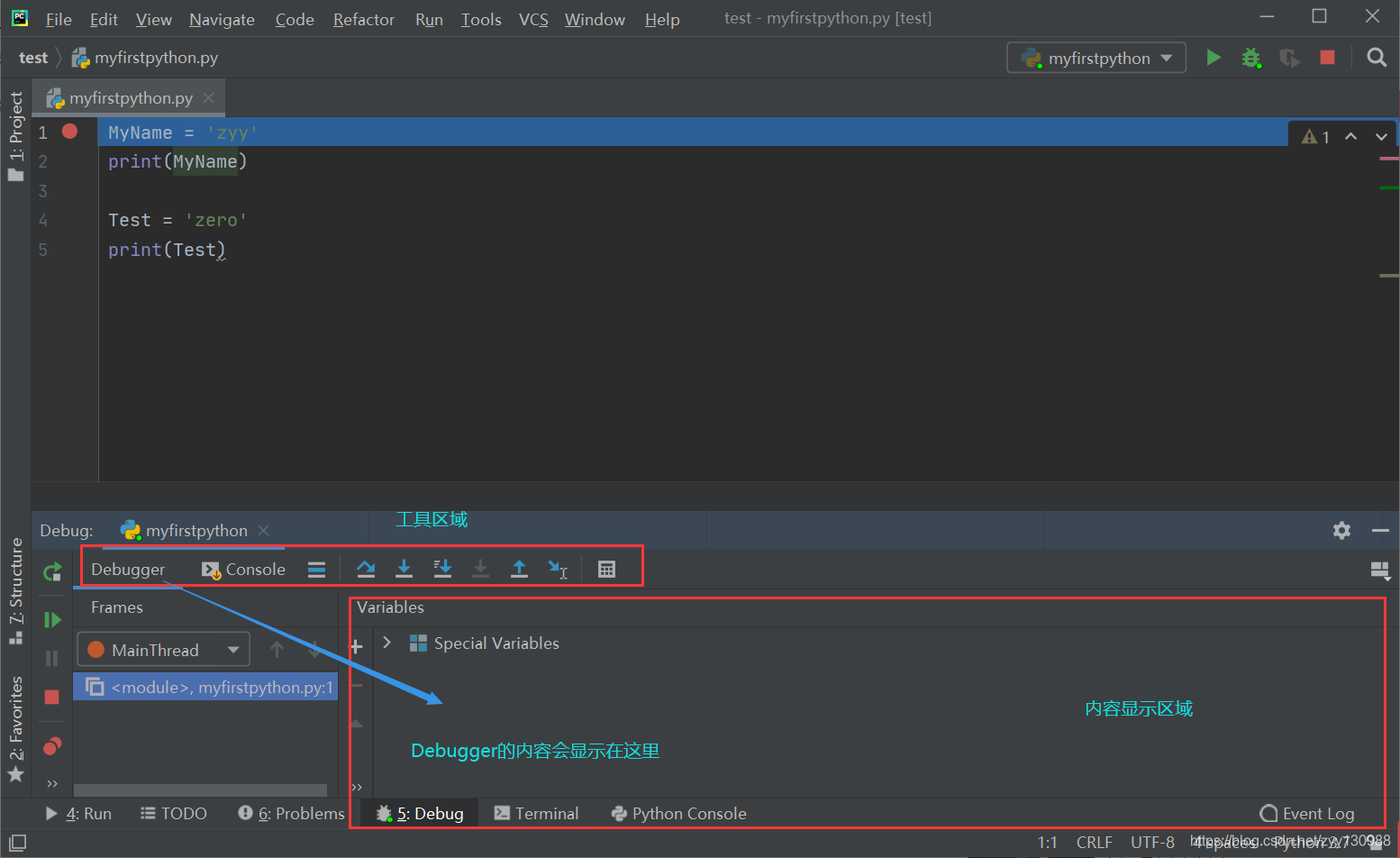Start debugging with the bug icon

1251,58
